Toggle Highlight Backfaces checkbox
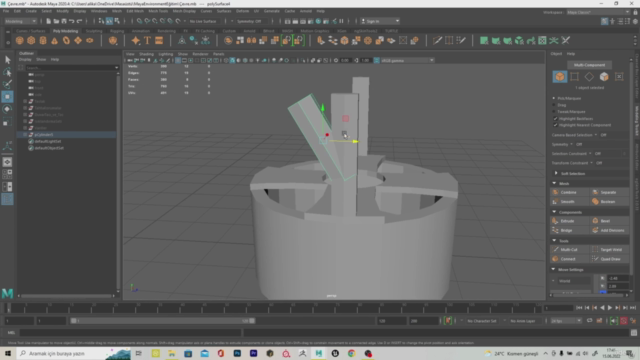This screenshot has width=640, height=360. 555,118
